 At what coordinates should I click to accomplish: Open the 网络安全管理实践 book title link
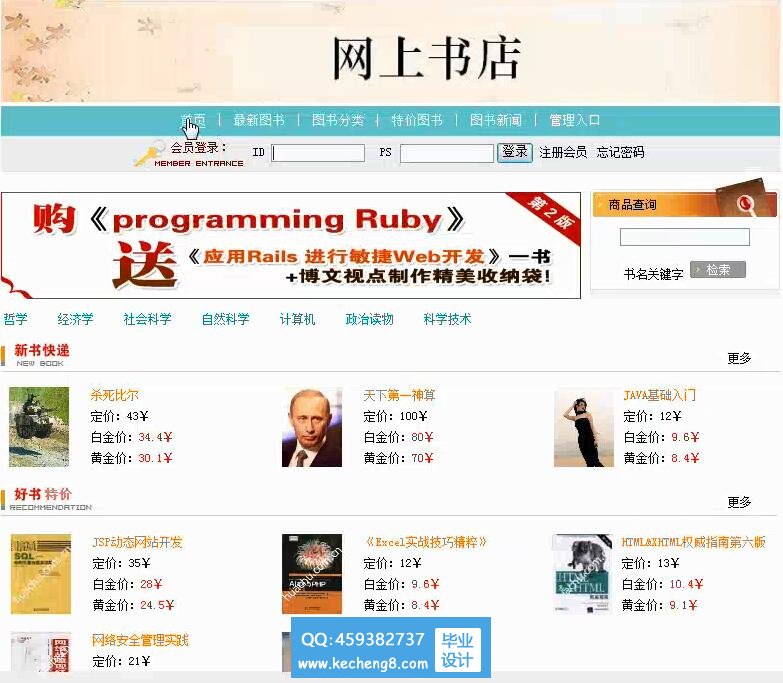tap(140, 640)
